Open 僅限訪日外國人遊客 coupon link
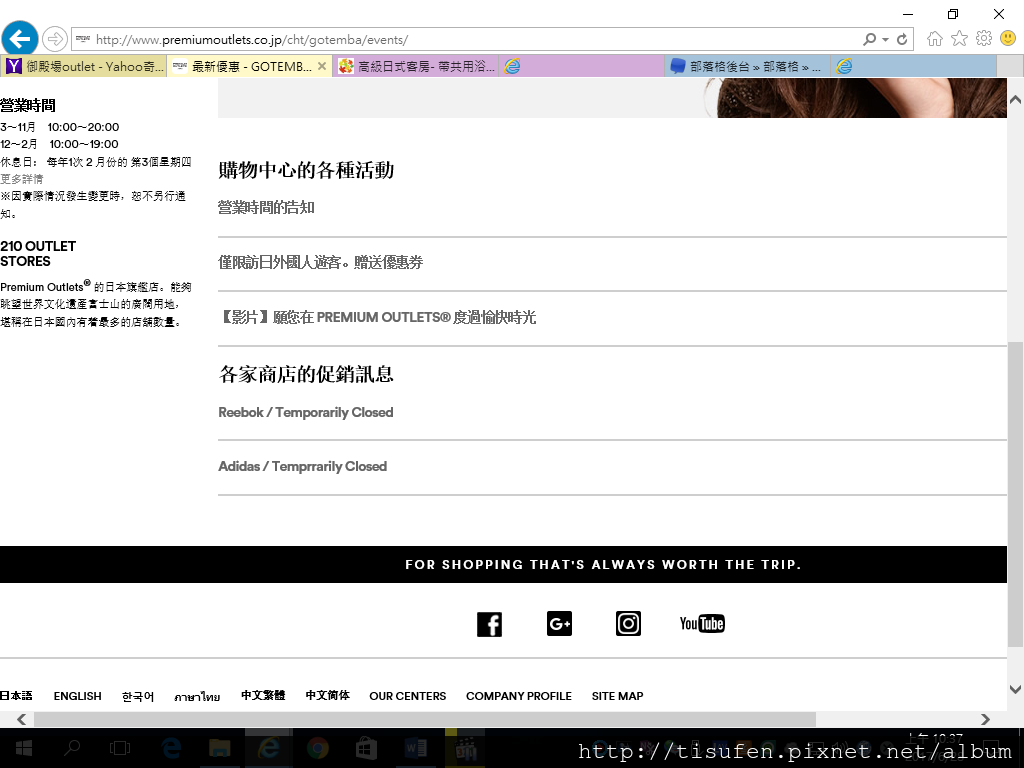The width and height of the screenshot is (1024, 768). (x=320, y=263)
